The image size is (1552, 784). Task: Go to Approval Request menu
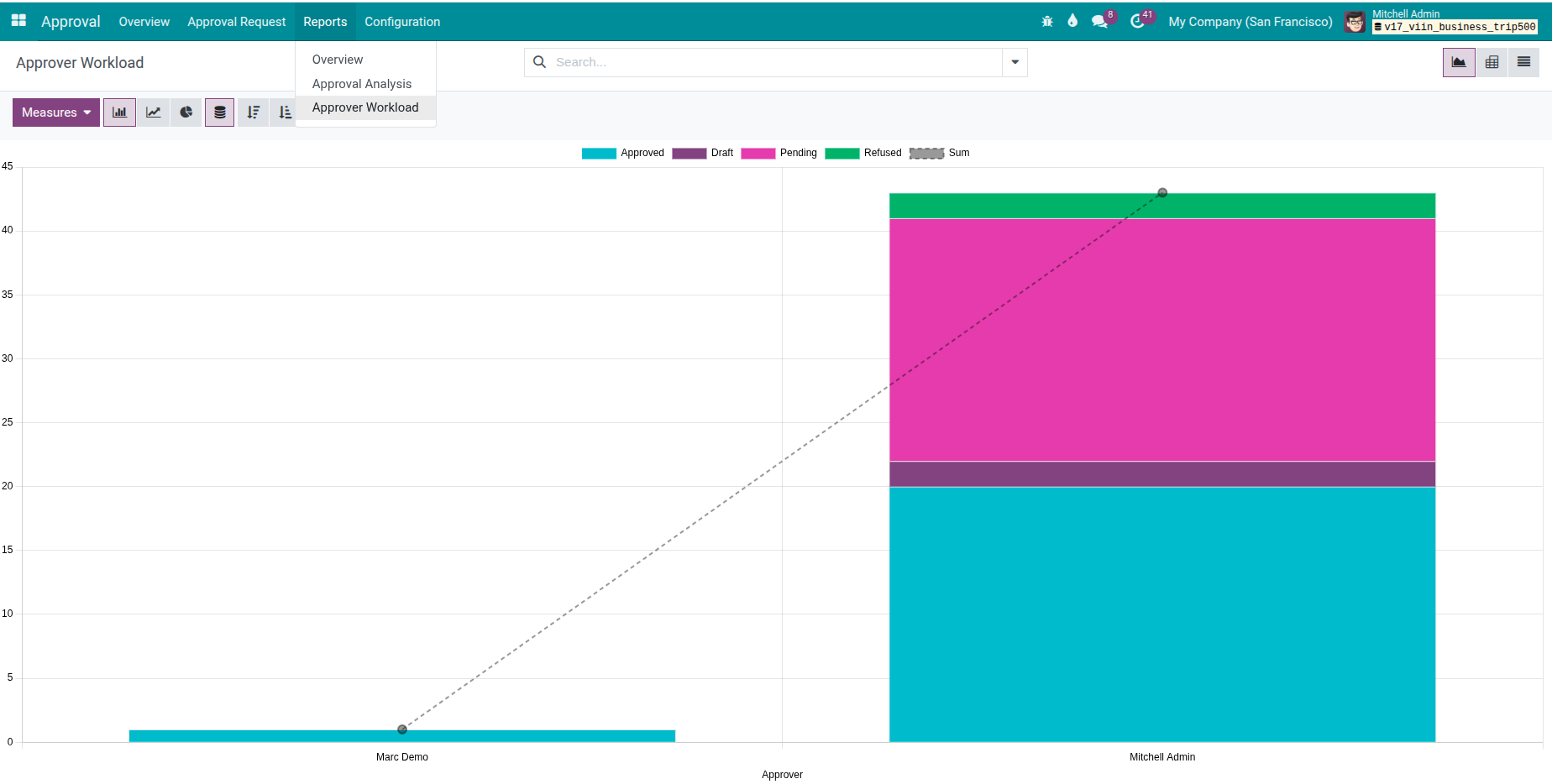coord(236,22)
